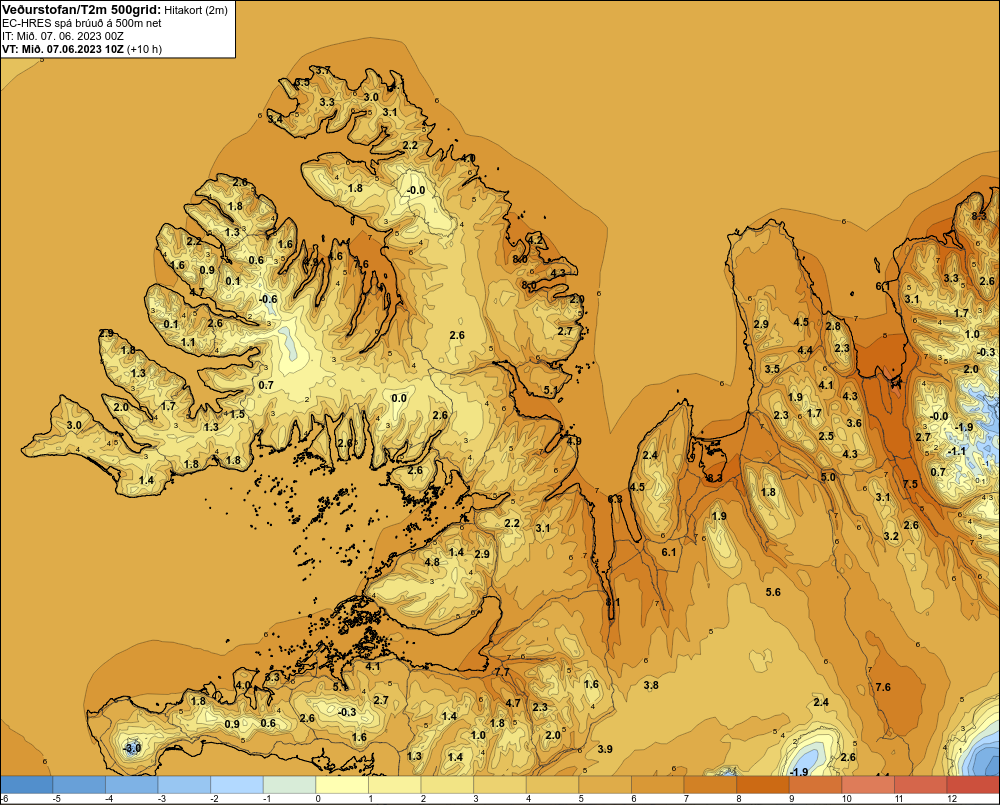Select the dark orange swatch between 8 and 9
Screen dimensions: 1000x805
(763, 784)
